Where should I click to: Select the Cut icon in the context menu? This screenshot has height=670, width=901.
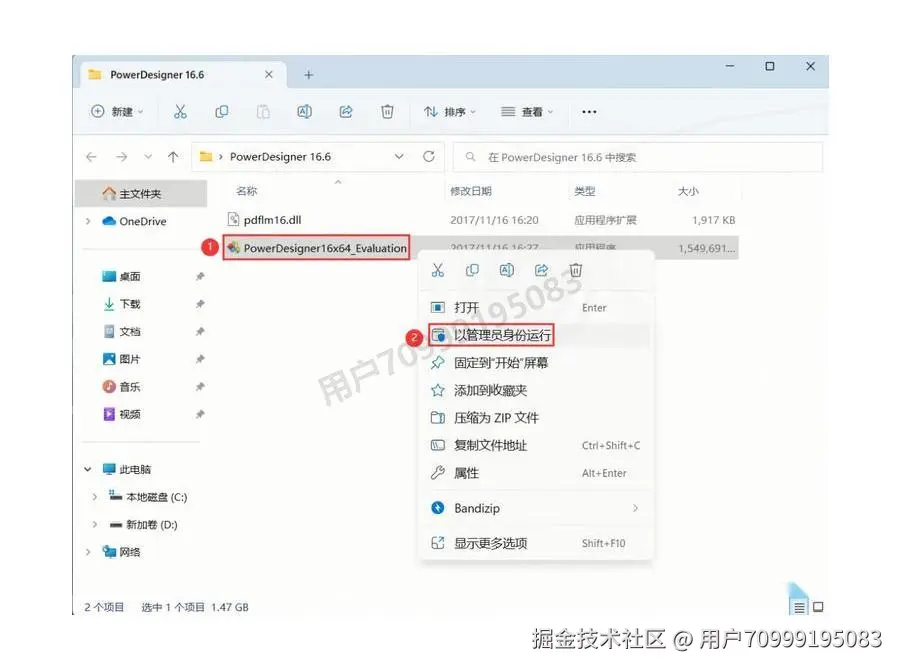tap(437, 269)
